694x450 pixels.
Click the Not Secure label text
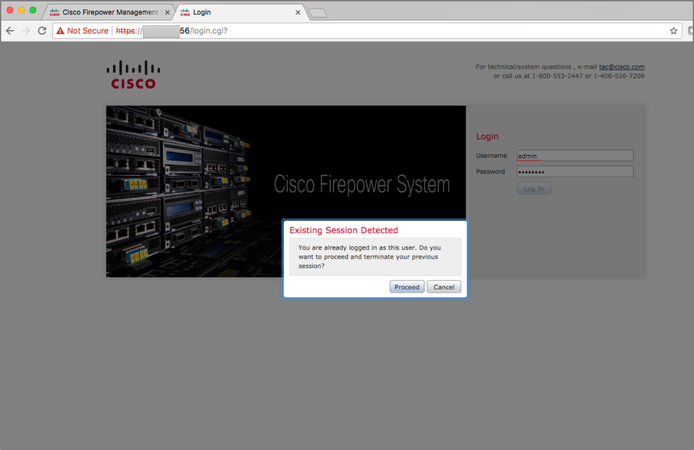[88, 31]
